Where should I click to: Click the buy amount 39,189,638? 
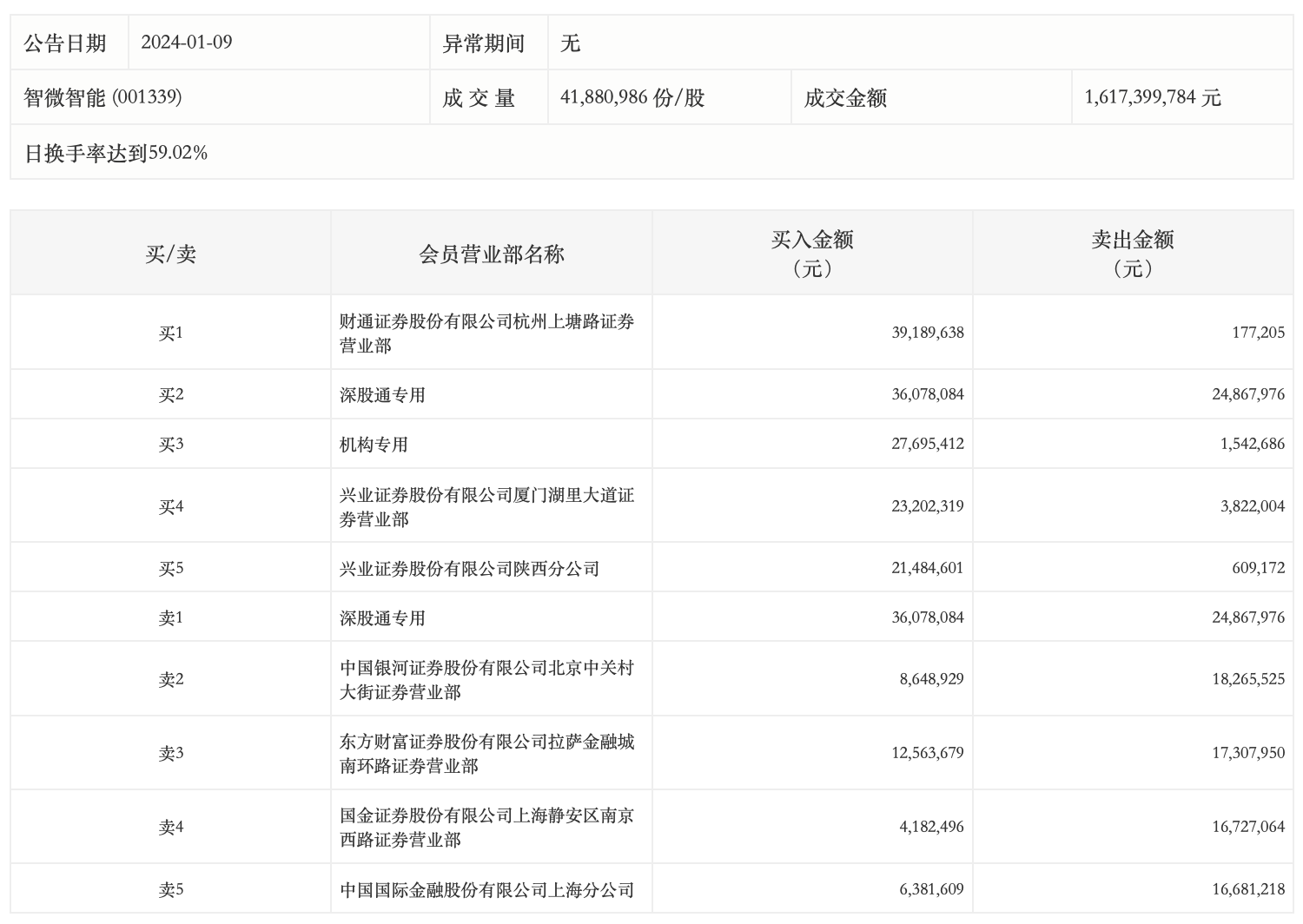(927, 333)
